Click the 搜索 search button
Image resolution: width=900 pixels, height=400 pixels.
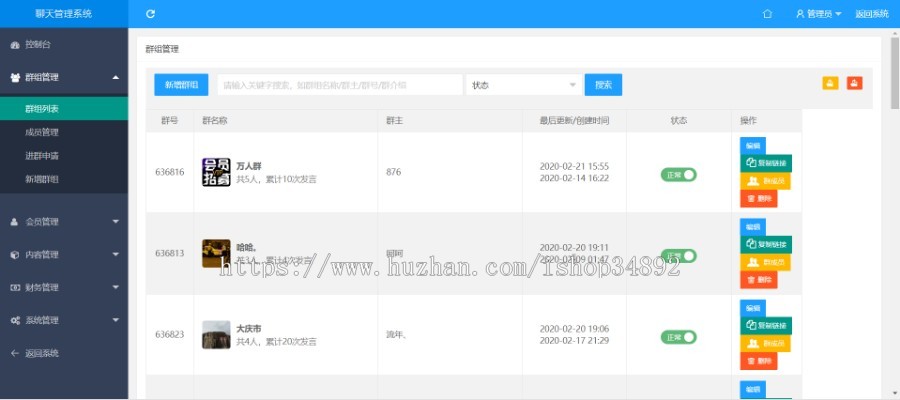point(603,85)
